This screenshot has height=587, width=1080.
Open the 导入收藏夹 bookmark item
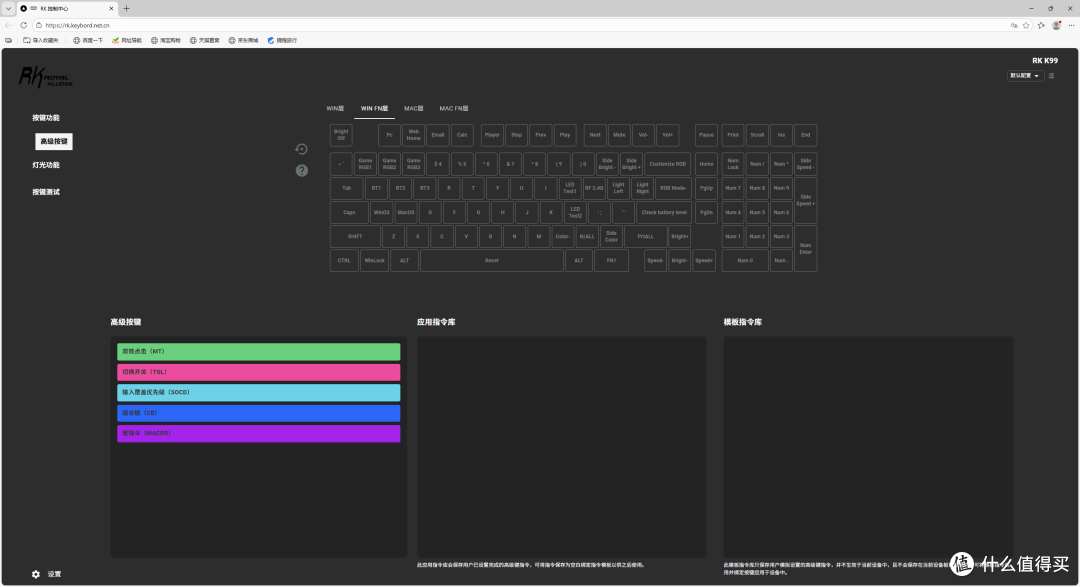click(41, 41)
